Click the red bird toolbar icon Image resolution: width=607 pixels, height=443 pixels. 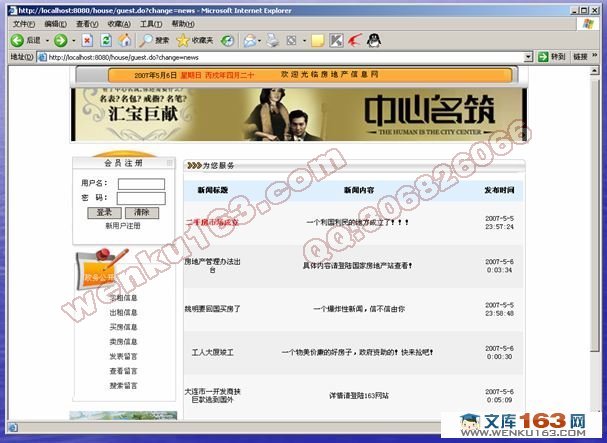(355, 40)
